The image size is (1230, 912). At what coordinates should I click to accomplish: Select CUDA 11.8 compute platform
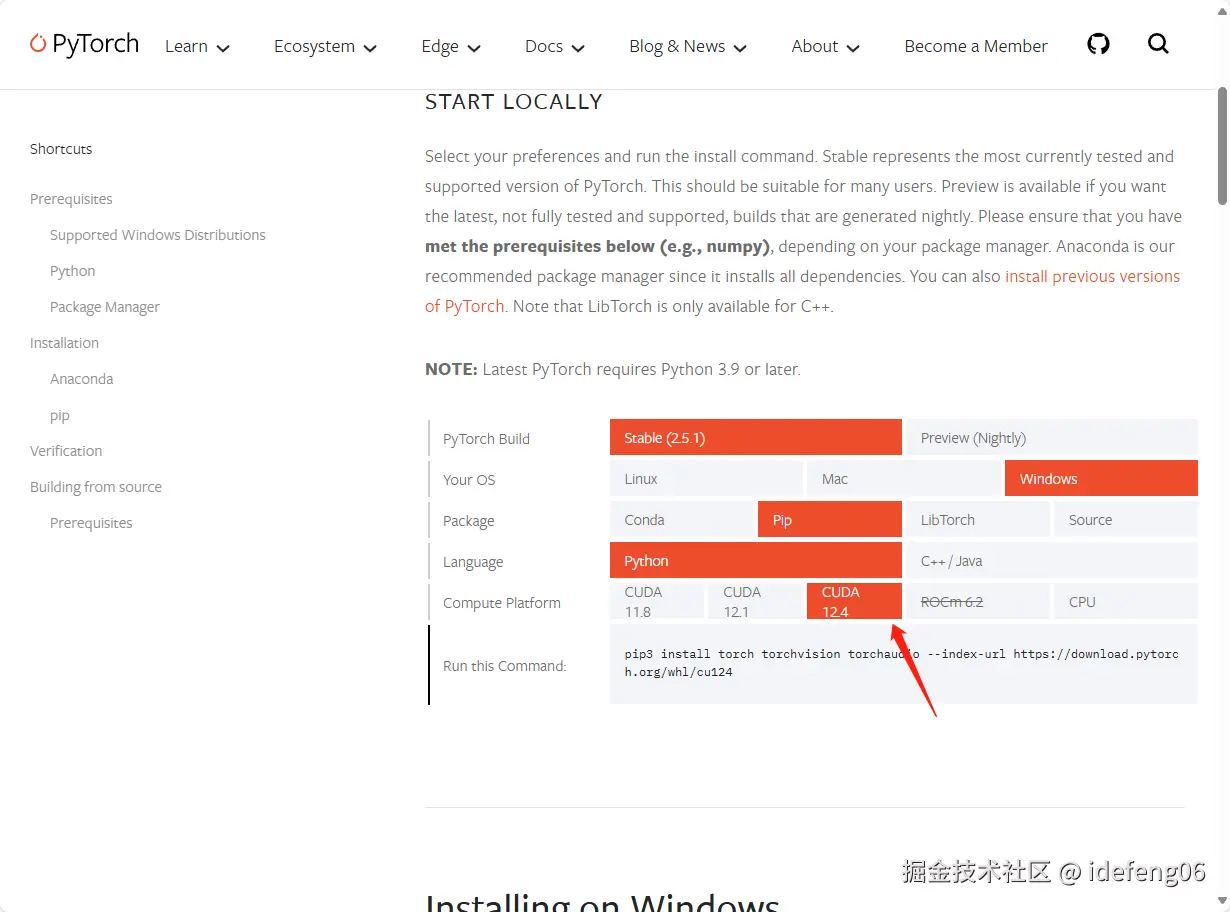656,601
